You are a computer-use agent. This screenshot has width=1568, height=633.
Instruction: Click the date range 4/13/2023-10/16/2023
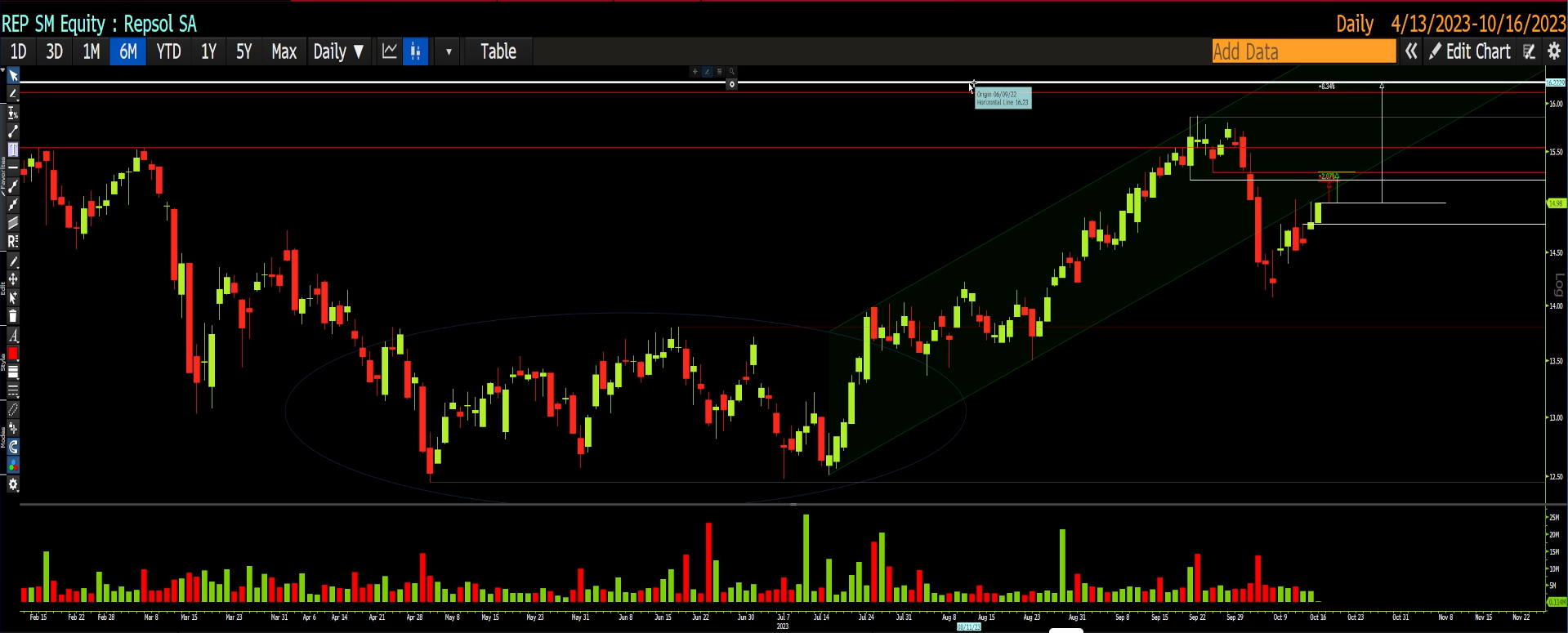pos(1478,24)
